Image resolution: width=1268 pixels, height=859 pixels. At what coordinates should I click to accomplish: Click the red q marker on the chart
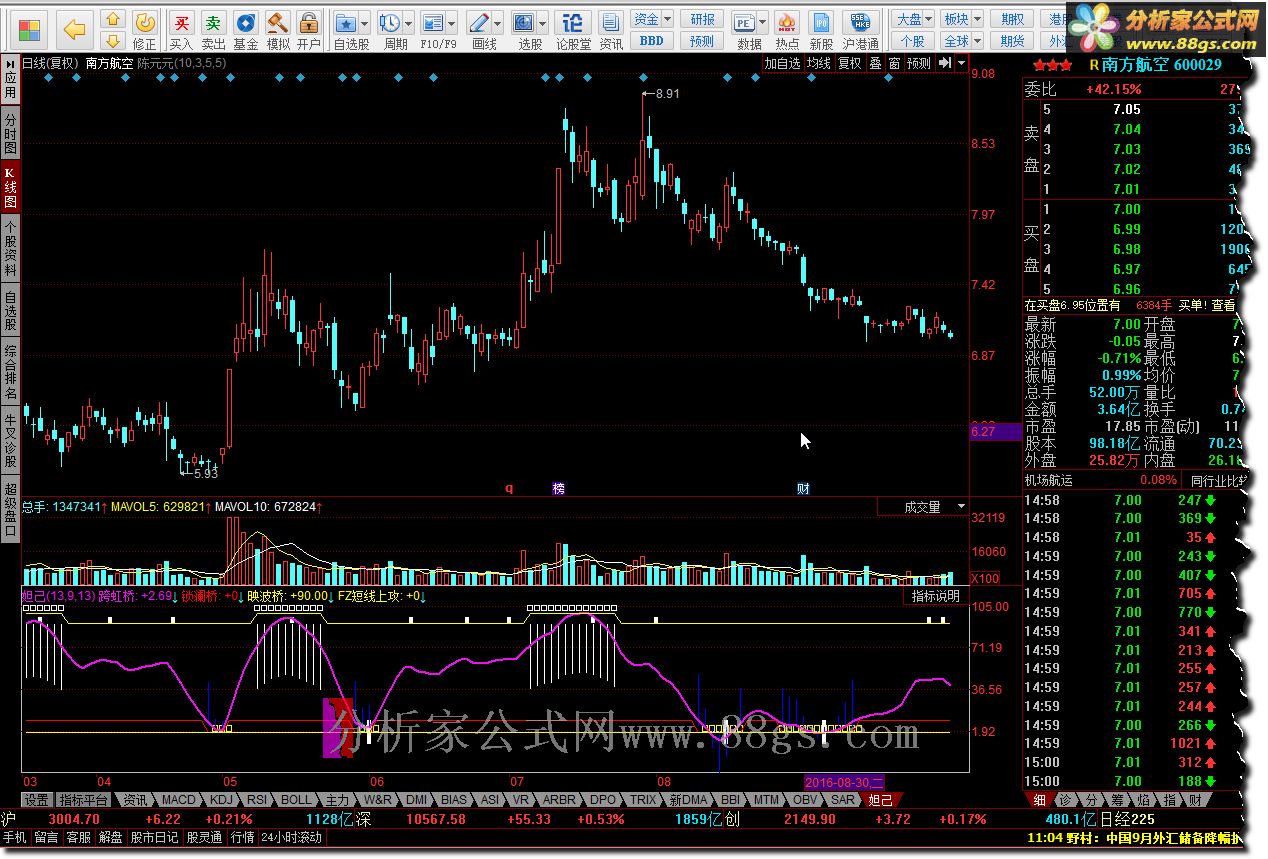509,488
